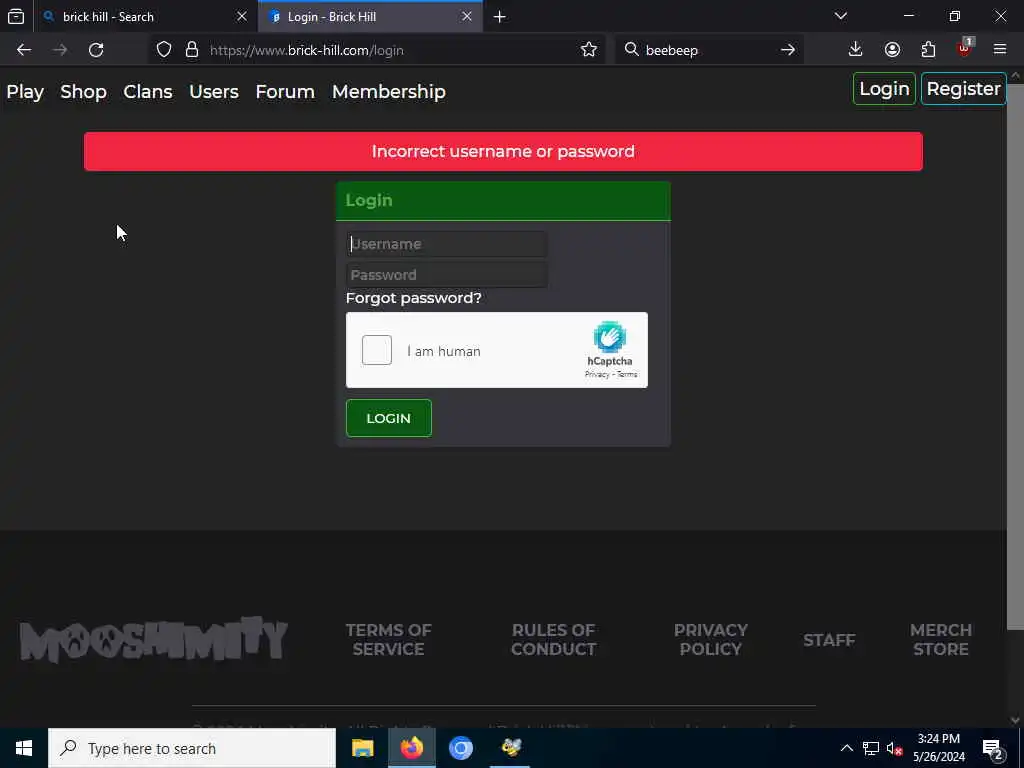This screenshot has height=768, width=1024.
Task: Click the Register button in the header
Action: coord(963,89)
